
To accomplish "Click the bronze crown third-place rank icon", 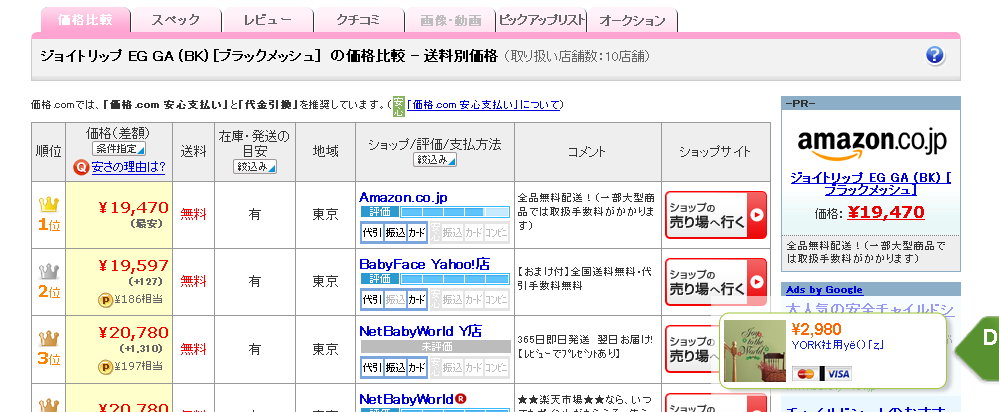I will pos(48,338).
